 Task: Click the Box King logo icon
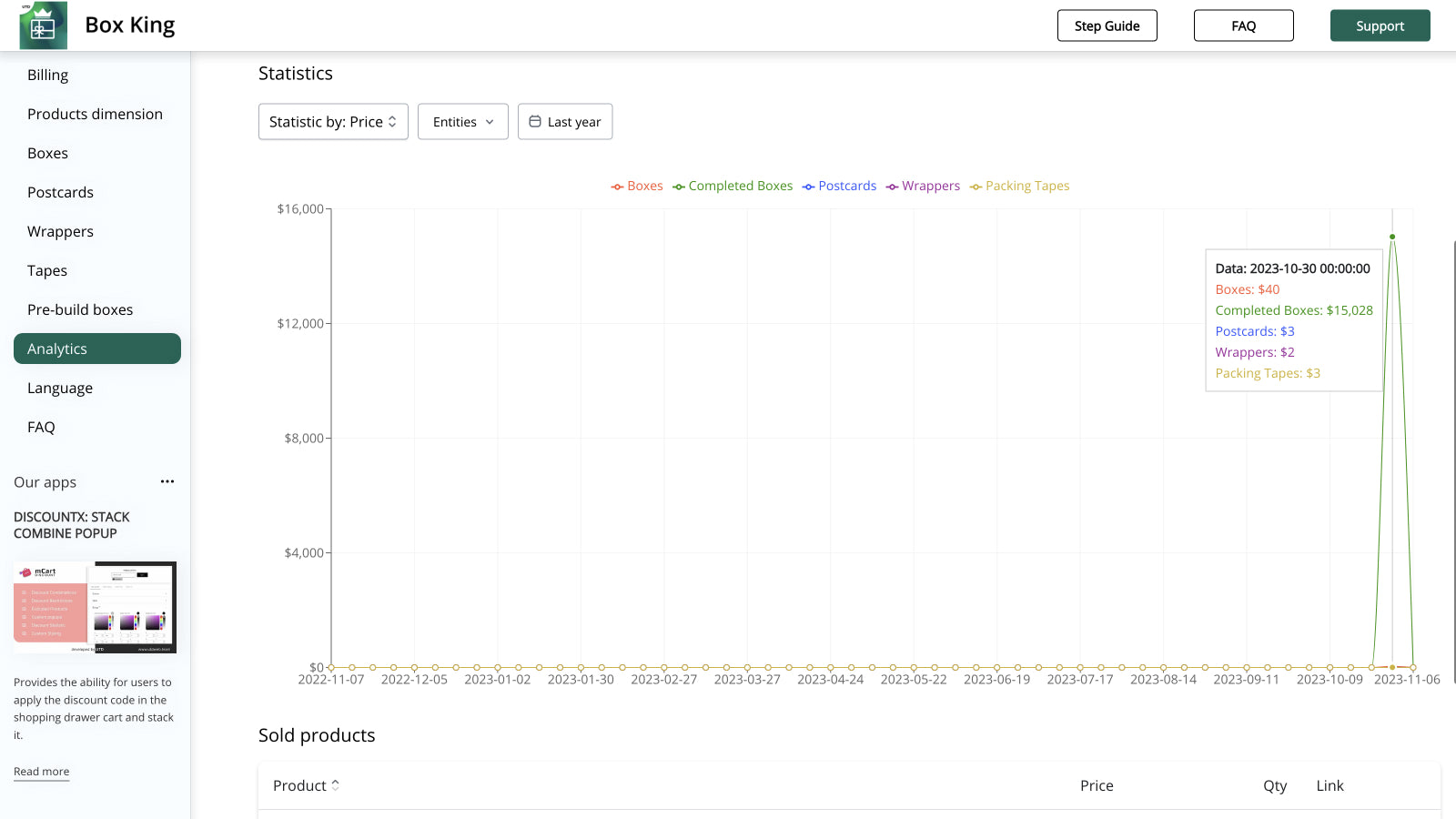(x=43, y=25)
